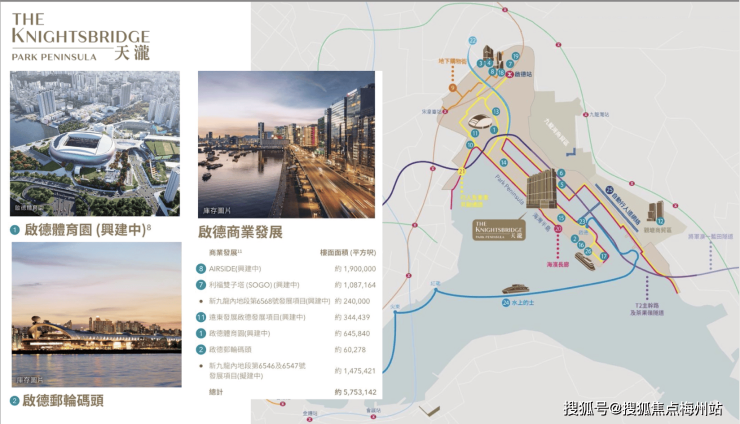Click the 地下購物街 label on the map

[x=452, y=61]
